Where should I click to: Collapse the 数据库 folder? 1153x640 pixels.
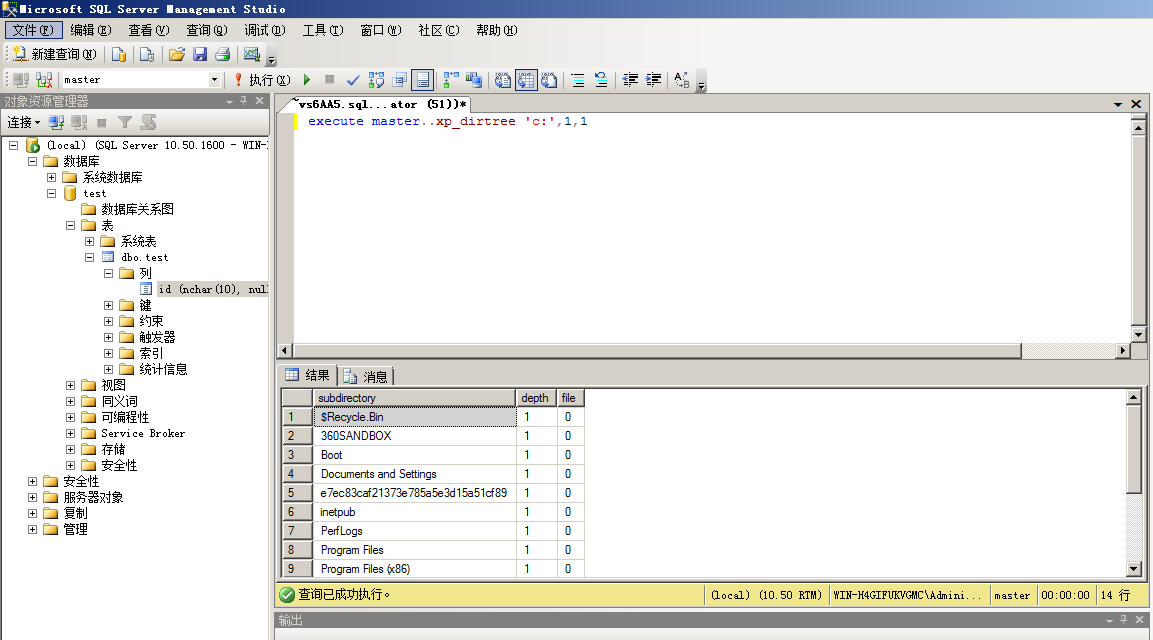coord(32,161)
